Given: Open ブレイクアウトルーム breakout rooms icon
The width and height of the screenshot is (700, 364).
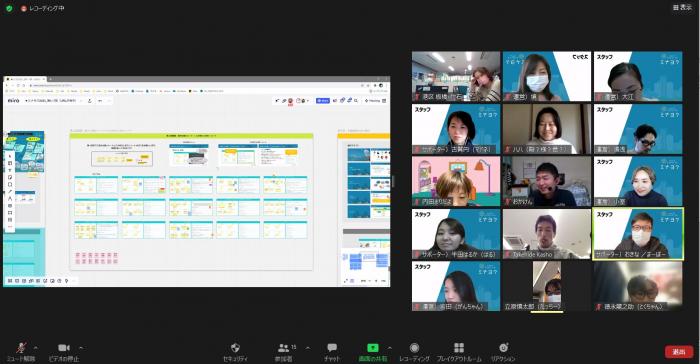Looking at the screenshot, I should click(459, 347).
